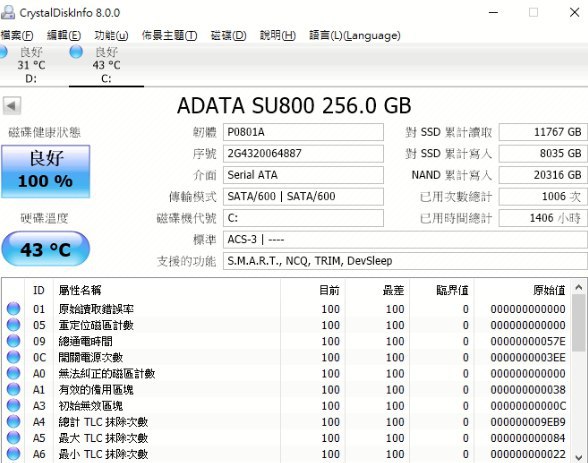
Task: Click status orb for attribute 01
Action: pos(14,309)
